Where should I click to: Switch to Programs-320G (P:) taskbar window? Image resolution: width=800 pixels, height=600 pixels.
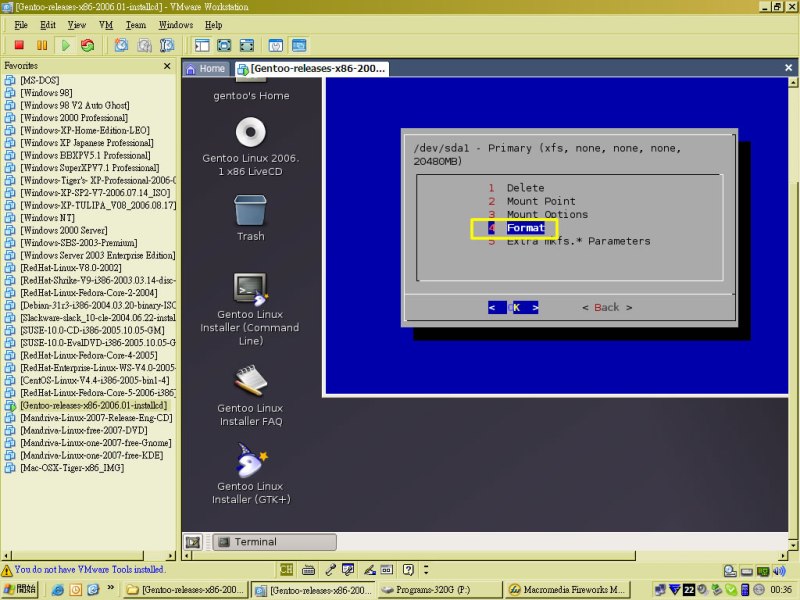click(440, 590)
